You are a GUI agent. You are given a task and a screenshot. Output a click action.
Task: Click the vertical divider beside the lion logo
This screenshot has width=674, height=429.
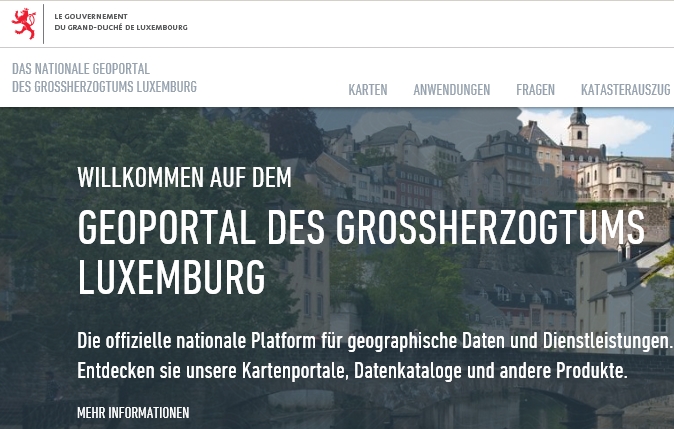(45, 22)
